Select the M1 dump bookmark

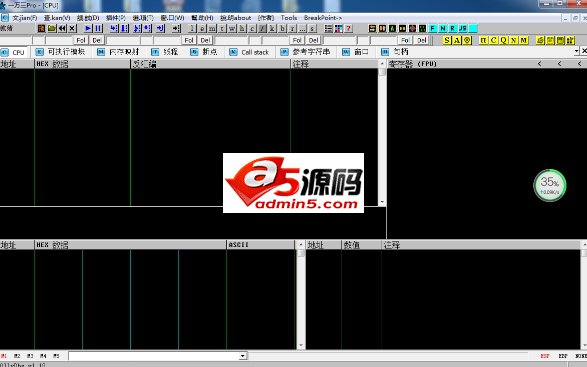(x=4, y=356)
